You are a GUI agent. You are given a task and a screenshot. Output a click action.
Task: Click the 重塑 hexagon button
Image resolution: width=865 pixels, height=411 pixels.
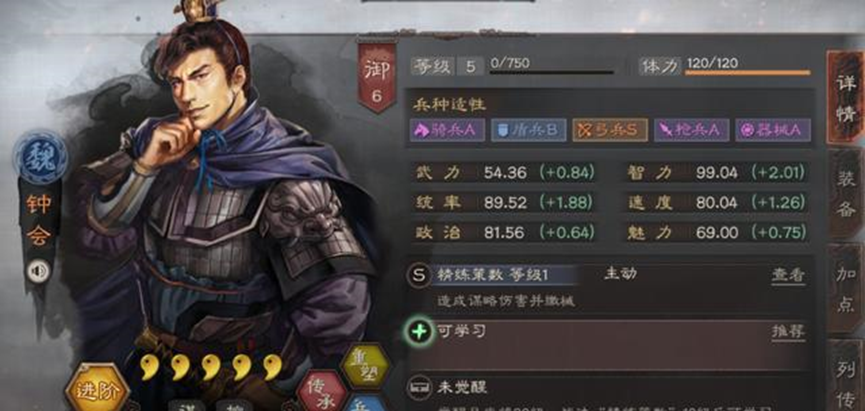tap(365, 367)
